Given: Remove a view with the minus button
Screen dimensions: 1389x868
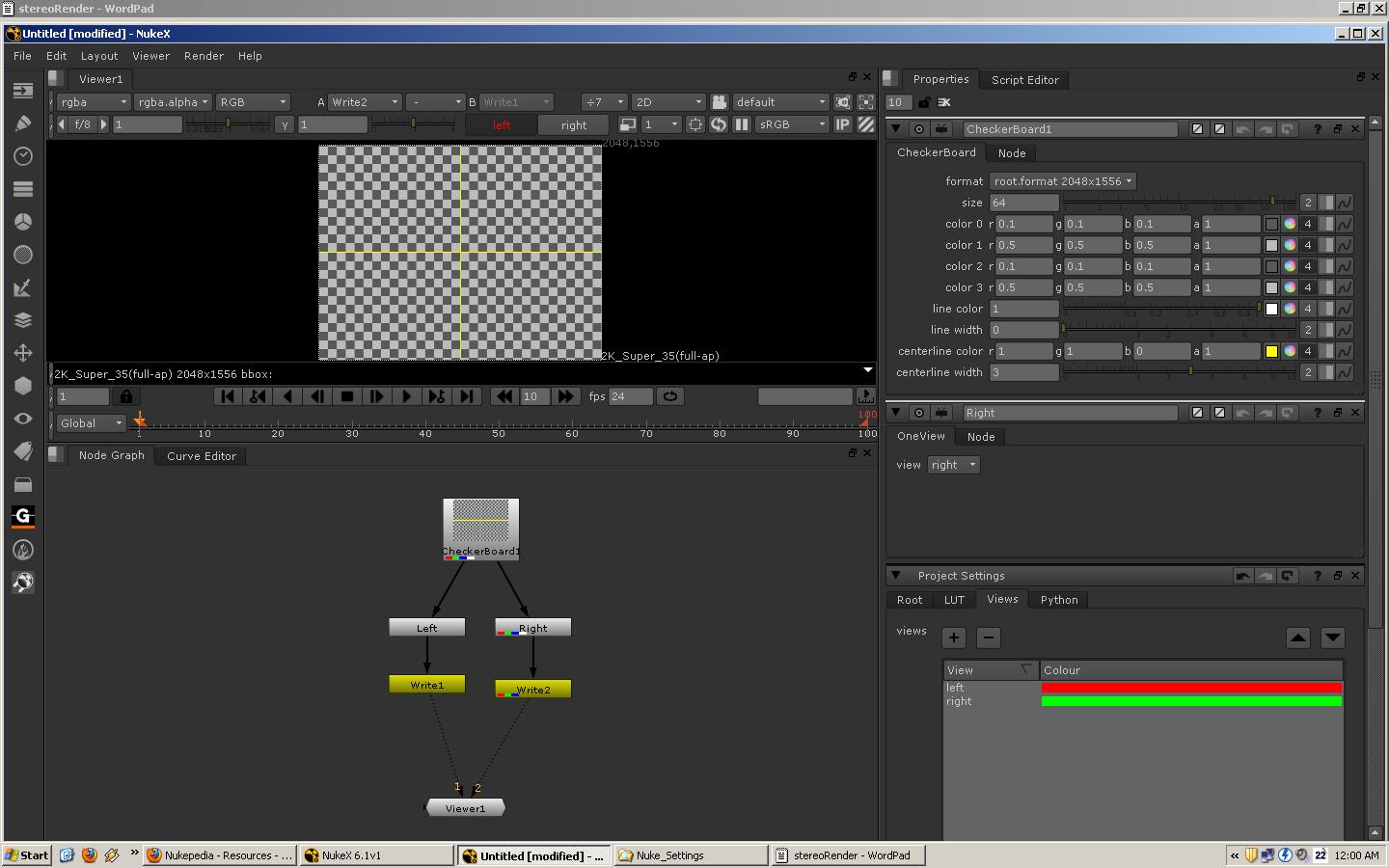Looking at the screenshot, I should click(x=989, y=637).
